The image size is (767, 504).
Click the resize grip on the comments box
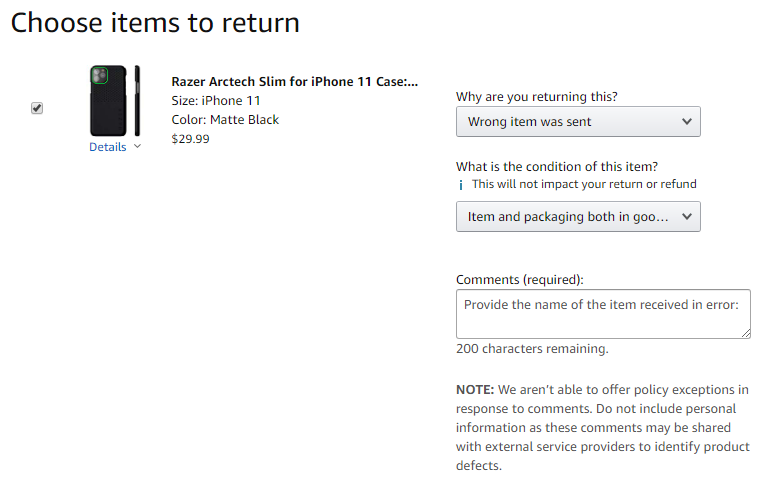745,333
